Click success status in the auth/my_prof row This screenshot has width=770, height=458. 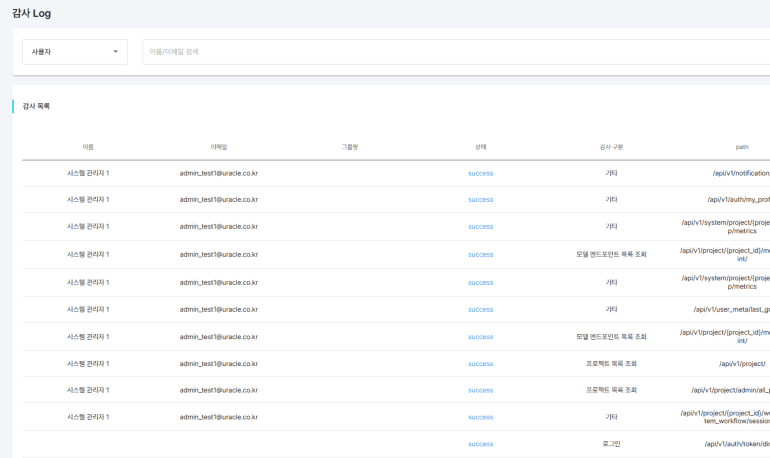(x=481, y=200)
